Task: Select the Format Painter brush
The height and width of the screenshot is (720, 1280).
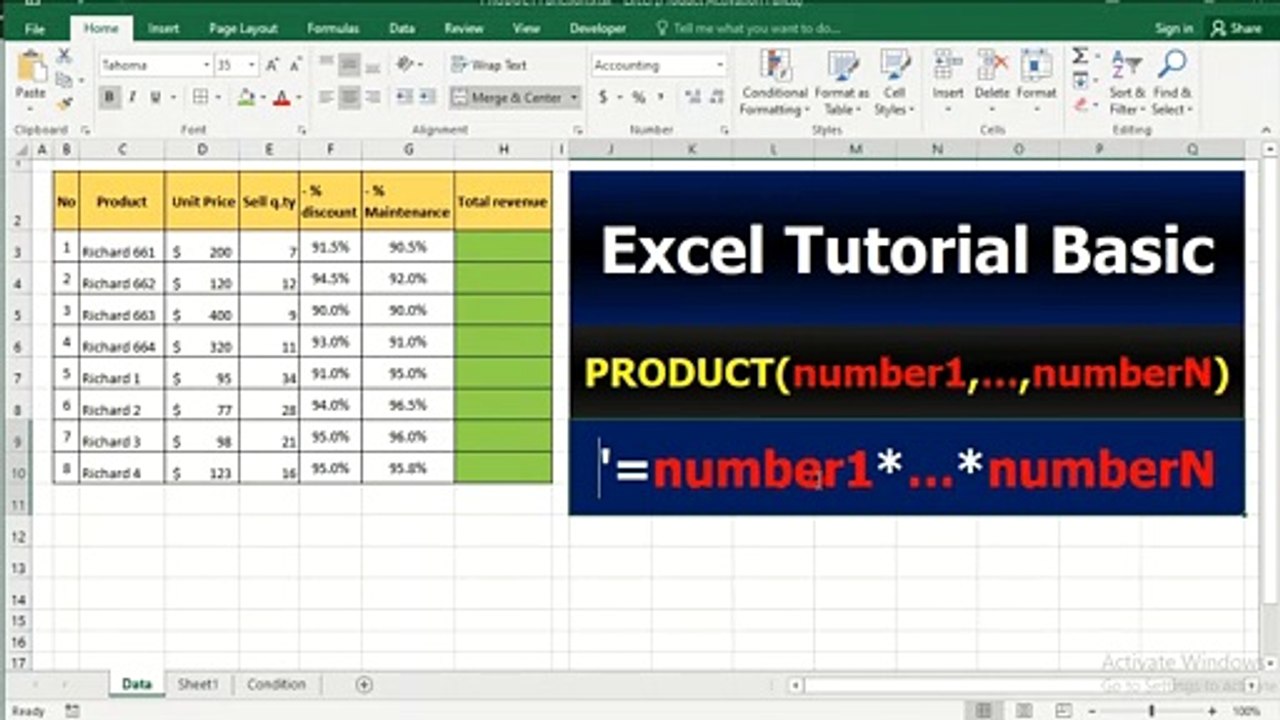Action: tap(64, 102)
